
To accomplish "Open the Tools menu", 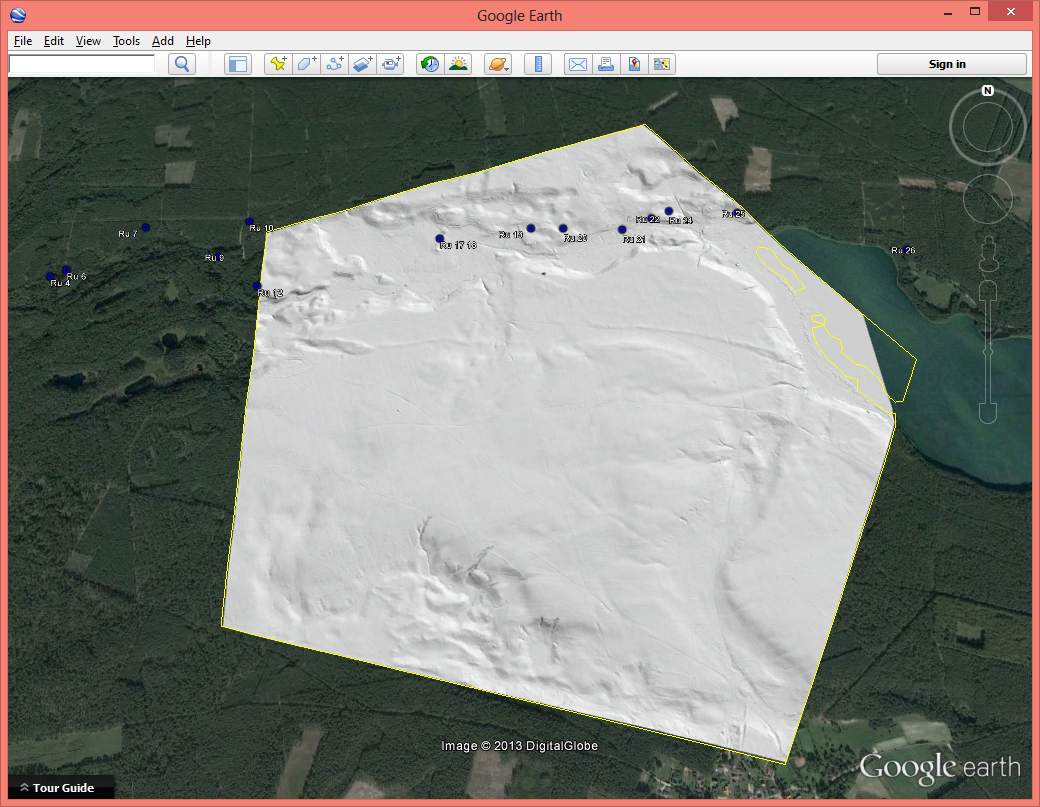I will click(126, 41).
